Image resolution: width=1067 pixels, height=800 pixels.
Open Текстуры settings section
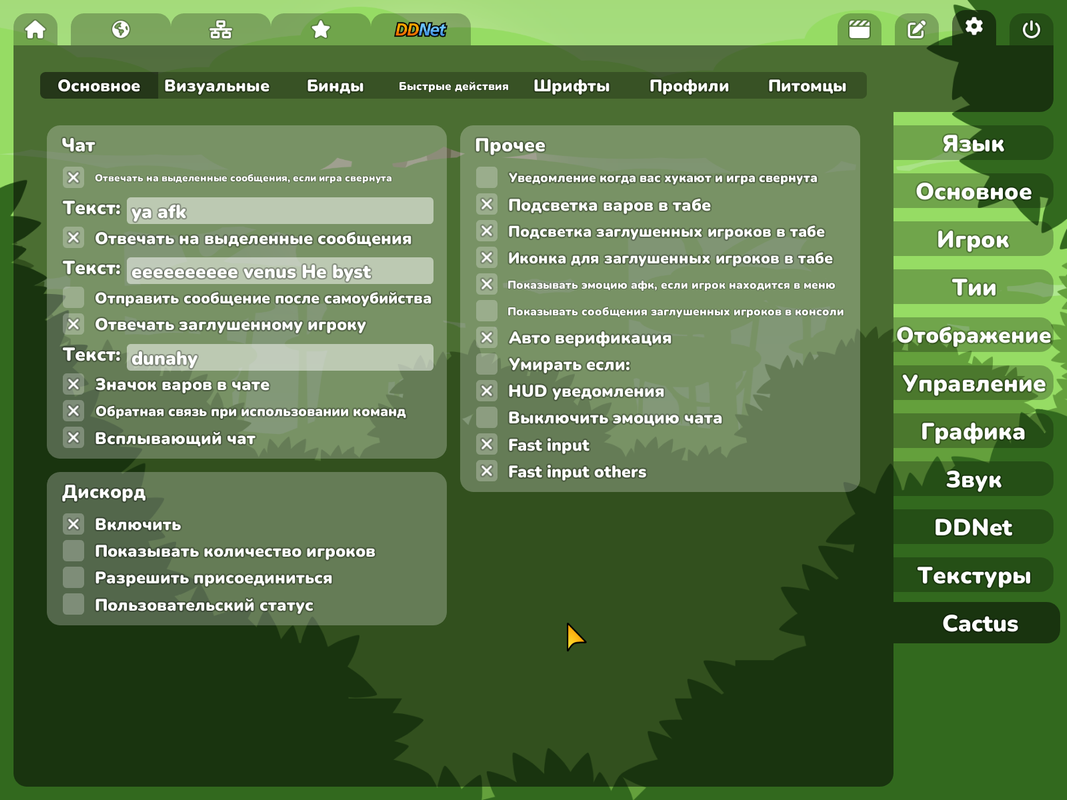tap(973, 576)
